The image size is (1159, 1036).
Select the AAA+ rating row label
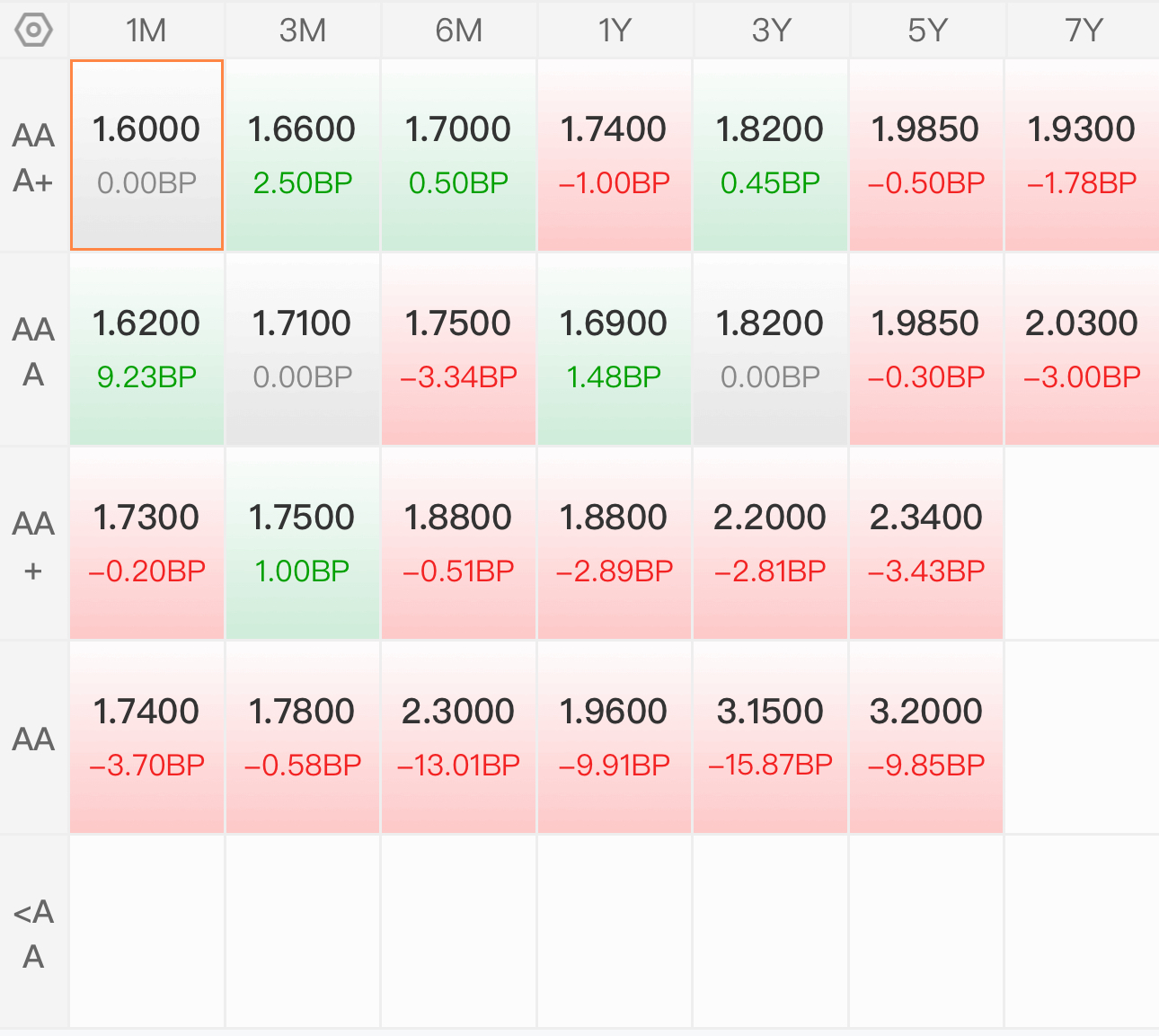tap(34, 157)
